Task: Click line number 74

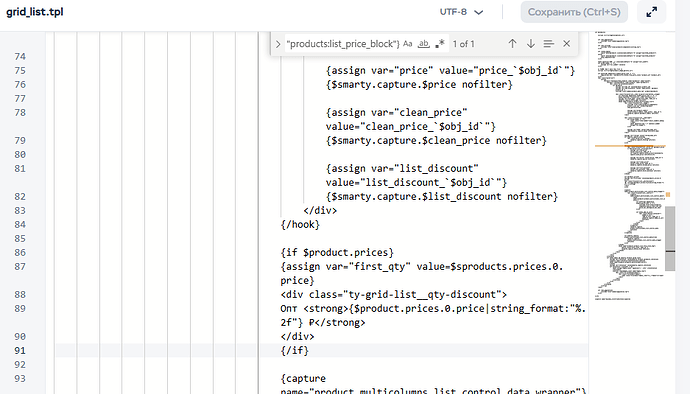Action: click(x=20, y=57)
